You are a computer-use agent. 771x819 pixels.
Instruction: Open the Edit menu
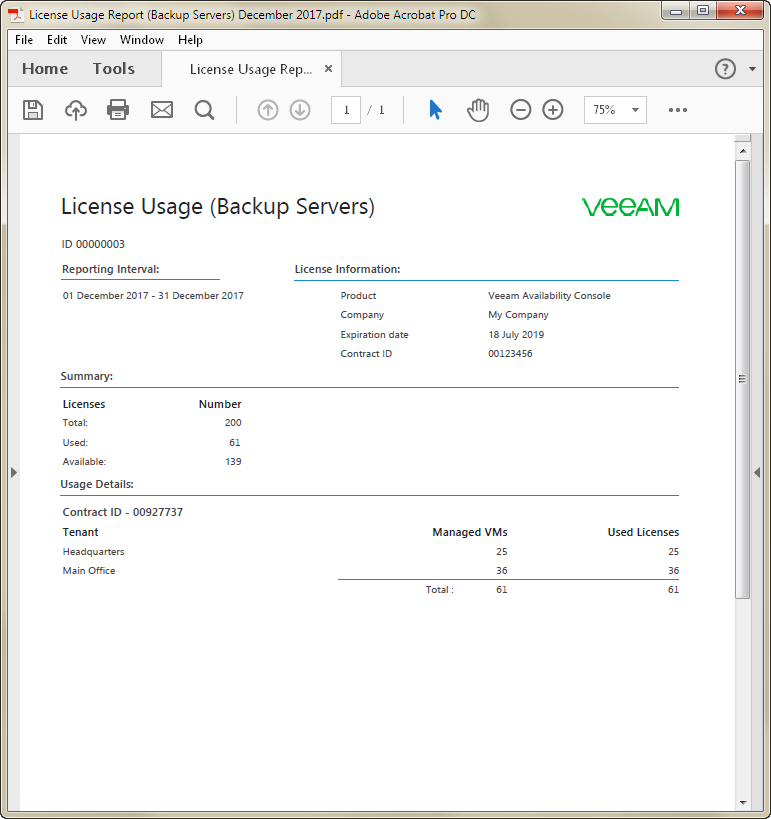pos(57,40)
